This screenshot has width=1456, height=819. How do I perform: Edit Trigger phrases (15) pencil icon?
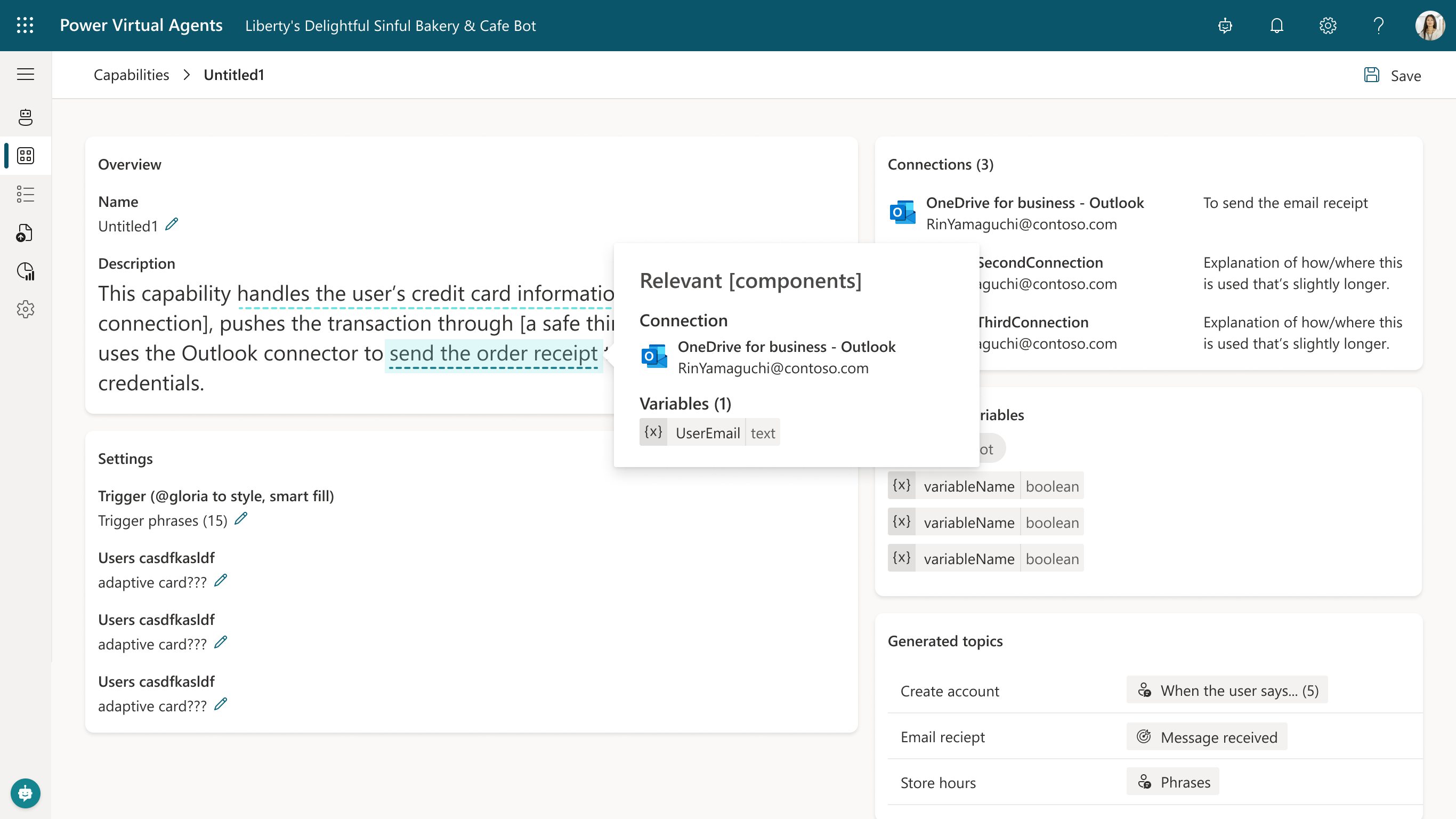[241, 519]
